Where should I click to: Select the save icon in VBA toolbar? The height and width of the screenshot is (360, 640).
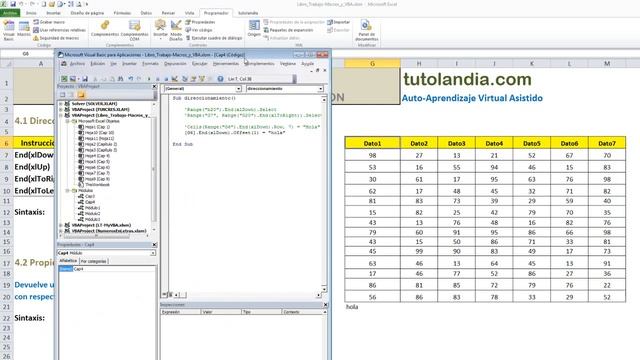point(85,79)
